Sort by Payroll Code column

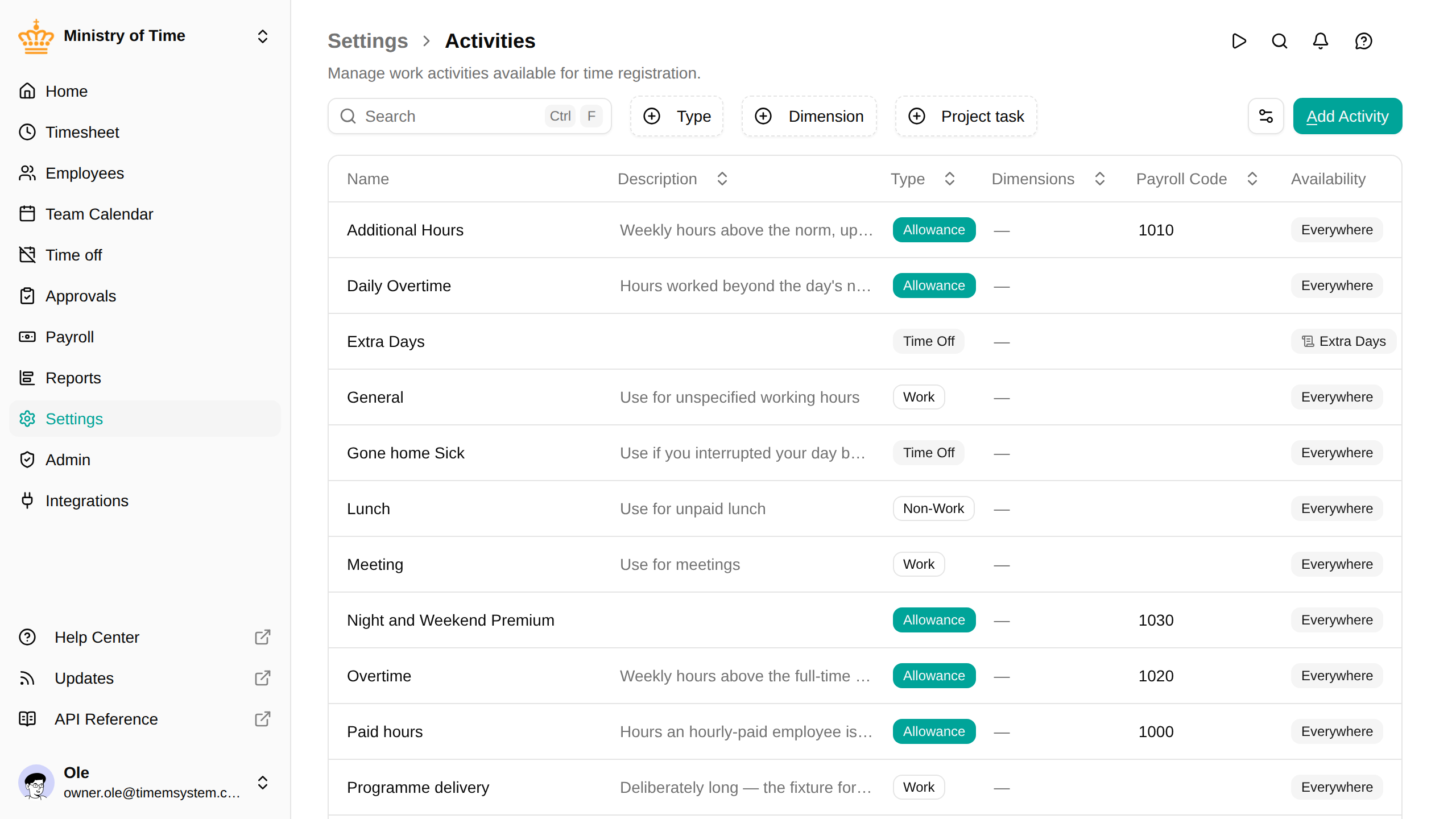(x=1197, y=179)
